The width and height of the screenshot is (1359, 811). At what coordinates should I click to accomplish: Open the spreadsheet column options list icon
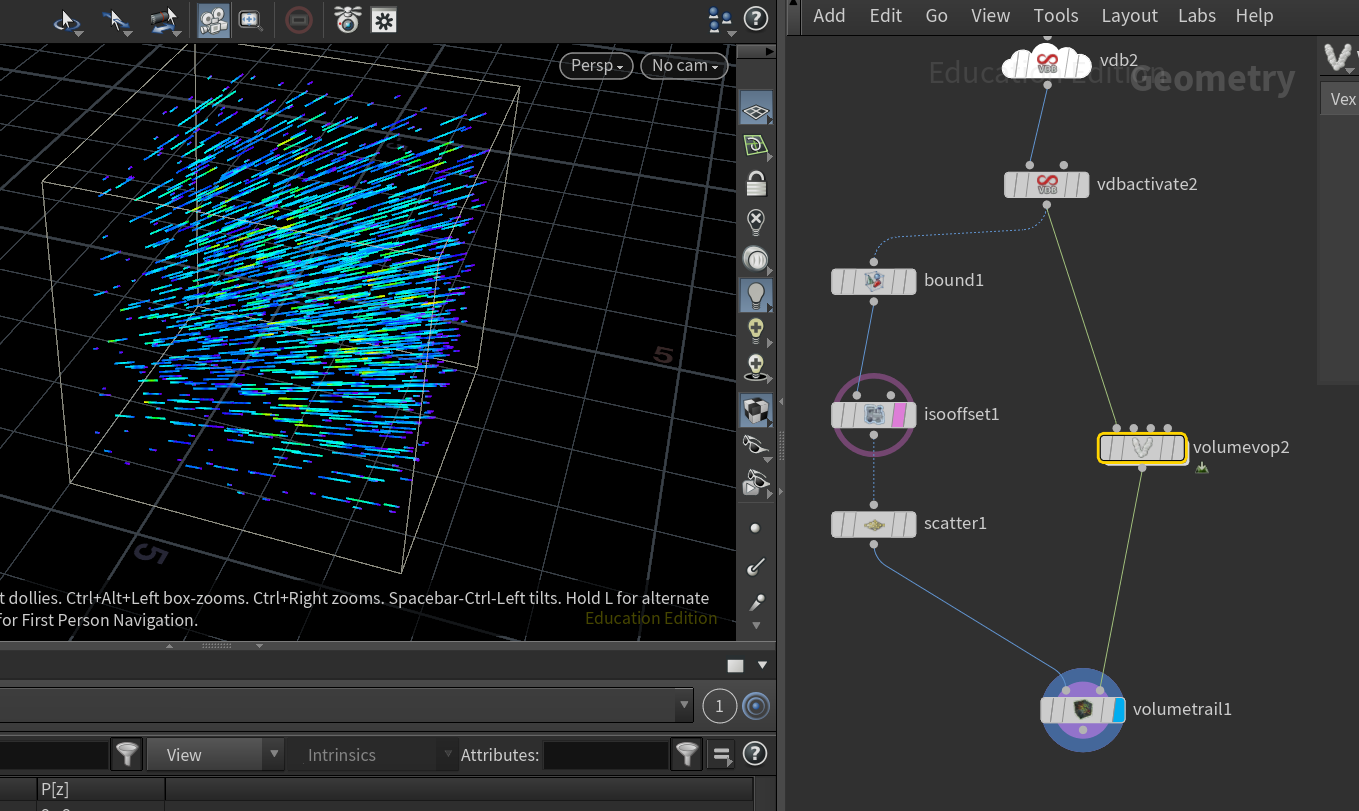(x=721, y=755)
